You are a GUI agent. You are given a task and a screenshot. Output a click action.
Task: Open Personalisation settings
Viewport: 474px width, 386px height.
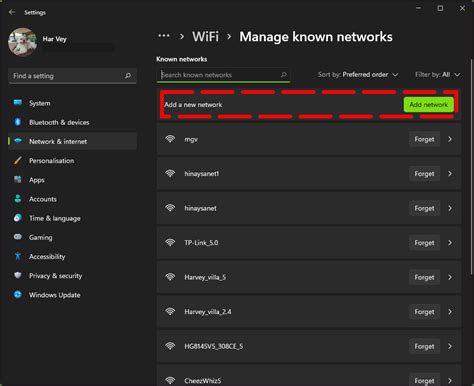72,161
